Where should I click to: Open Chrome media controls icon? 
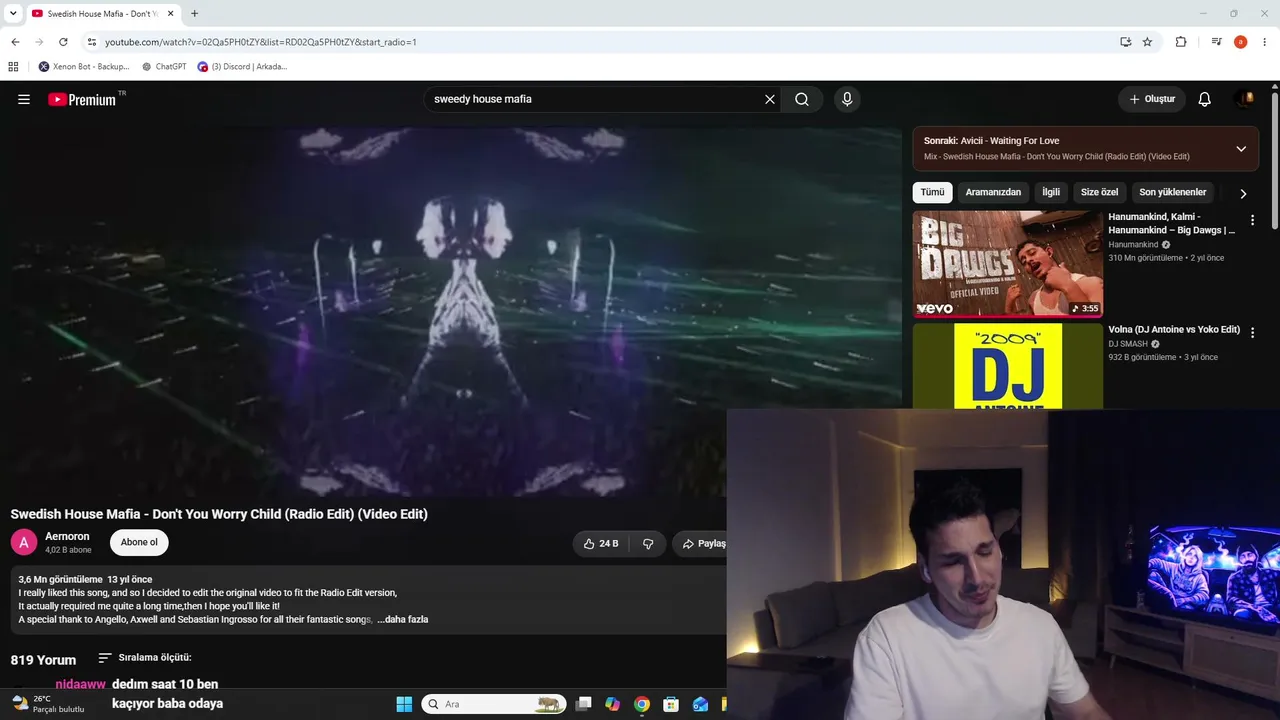tap(1216, 42)
